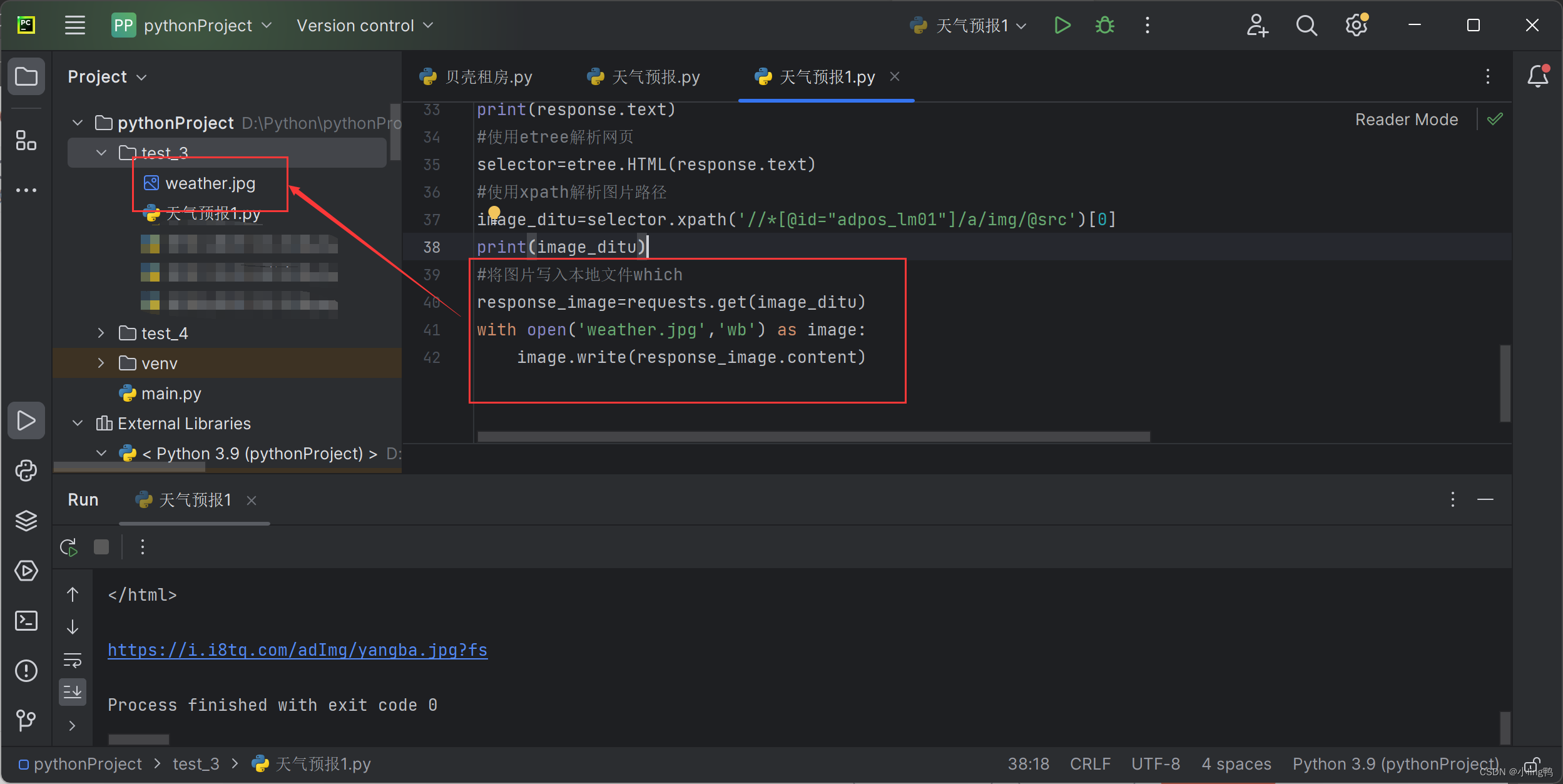This screenshot has height=784, width=1563.
Task: Collapse the venv folder
Action: pyautogui.click(x=101, y=363)
